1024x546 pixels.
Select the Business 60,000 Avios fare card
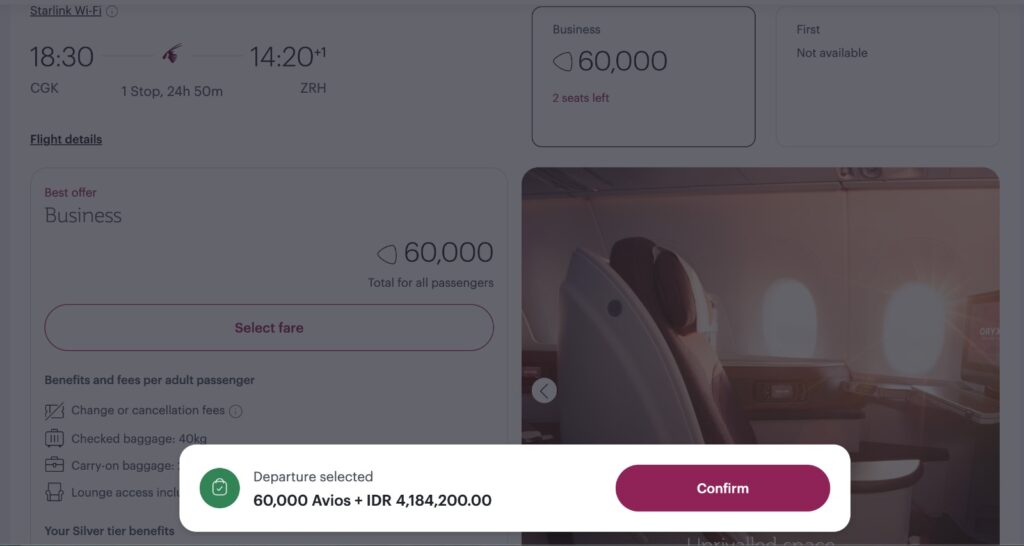[x=643, y=76]
